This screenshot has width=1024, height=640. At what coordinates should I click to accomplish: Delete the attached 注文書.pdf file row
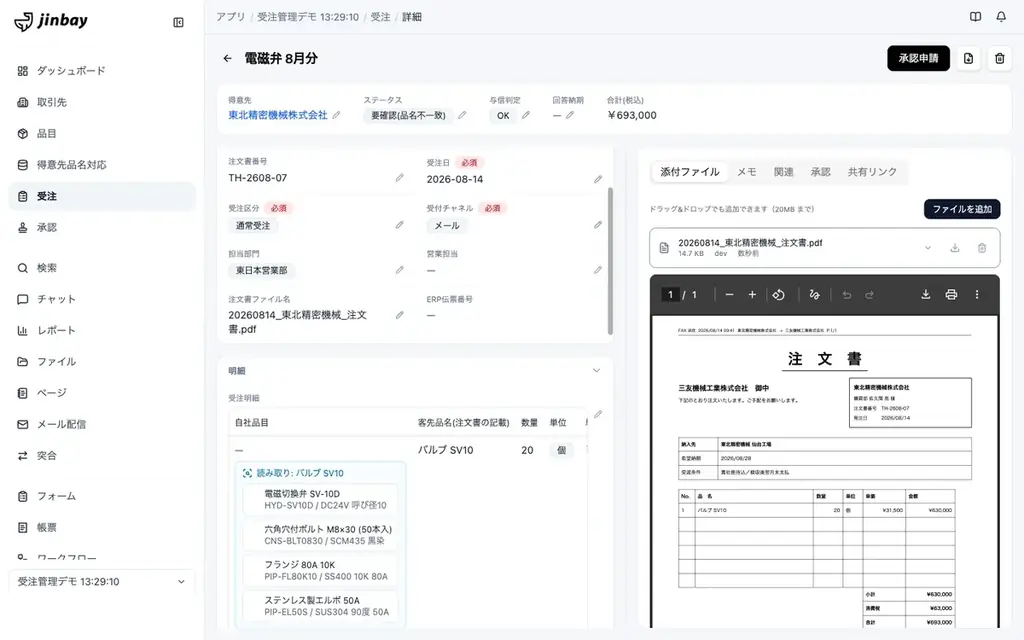(982, 248)
